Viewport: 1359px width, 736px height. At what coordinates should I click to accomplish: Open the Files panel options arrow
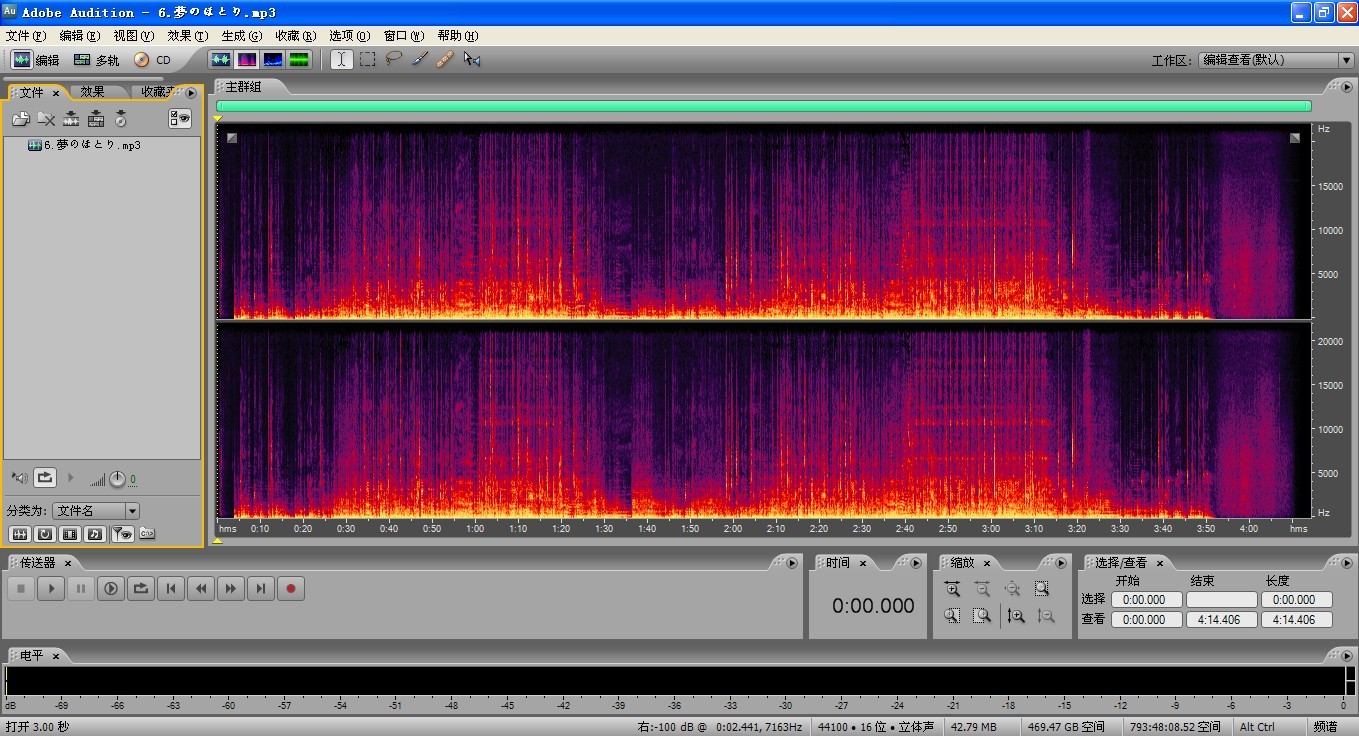pyautogui.click(x=192, y=93)
